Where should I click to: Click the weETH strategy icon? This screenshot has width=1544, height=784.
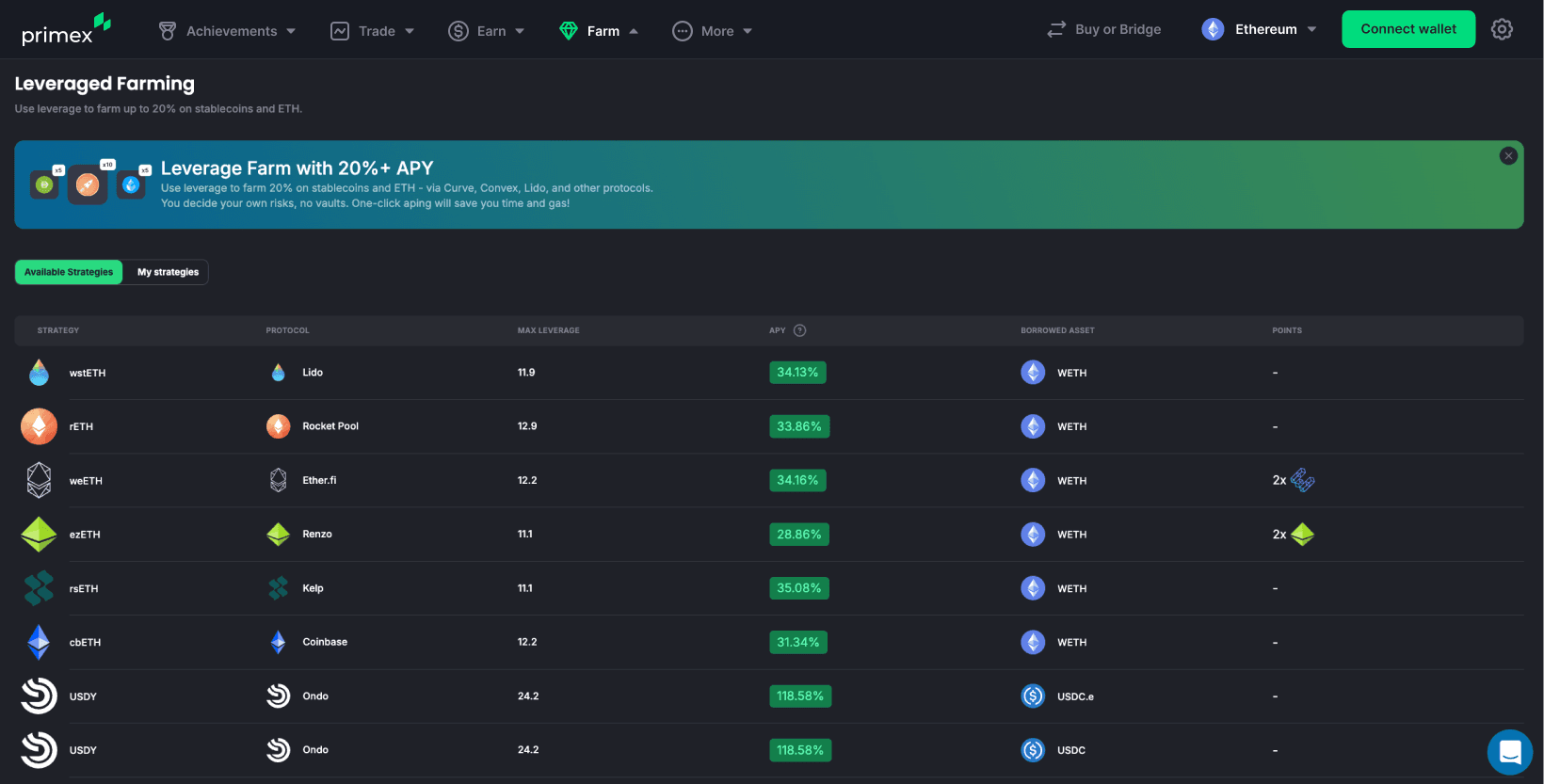click(39, 480)
